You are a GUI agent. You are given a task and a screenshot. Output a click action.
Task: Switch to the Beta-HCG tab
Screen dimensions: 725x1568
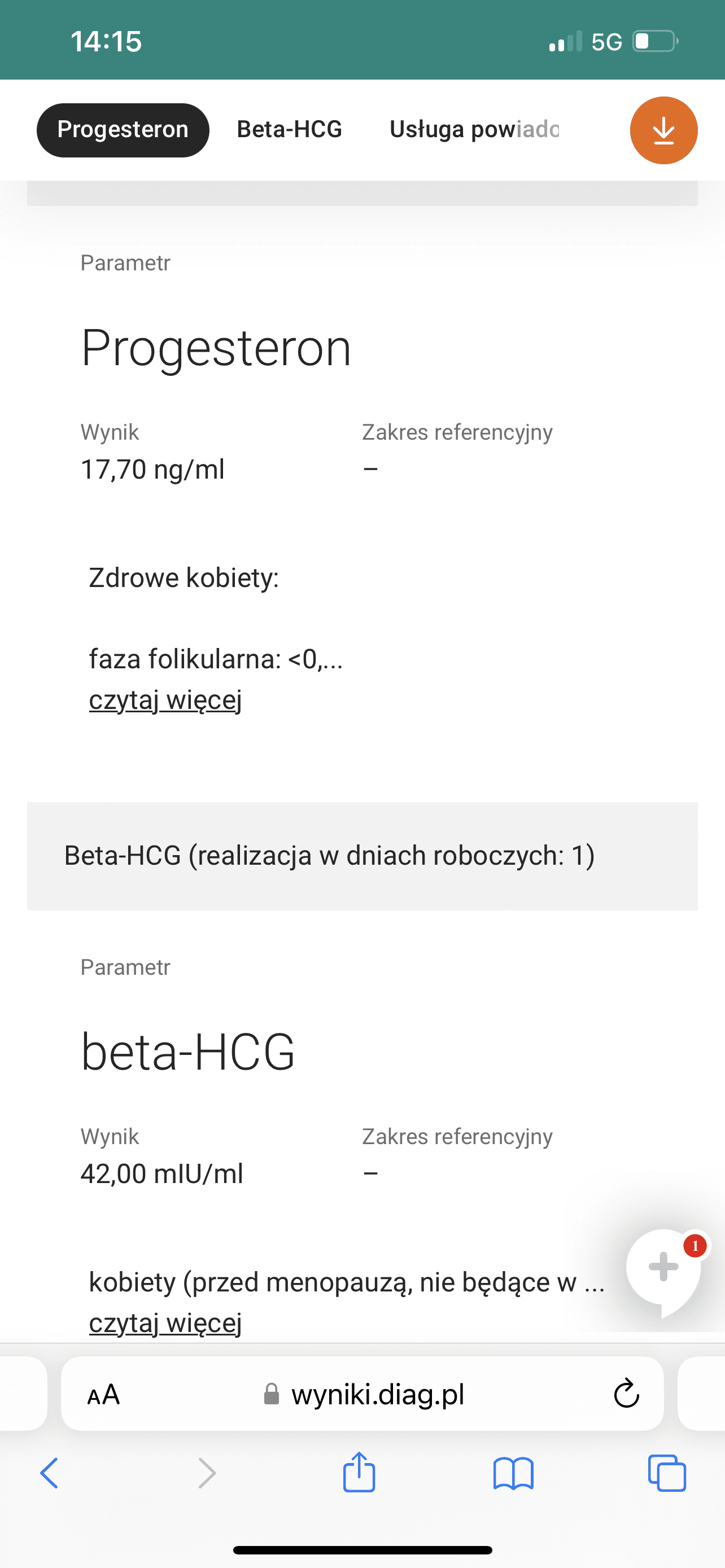pos(289,130)
